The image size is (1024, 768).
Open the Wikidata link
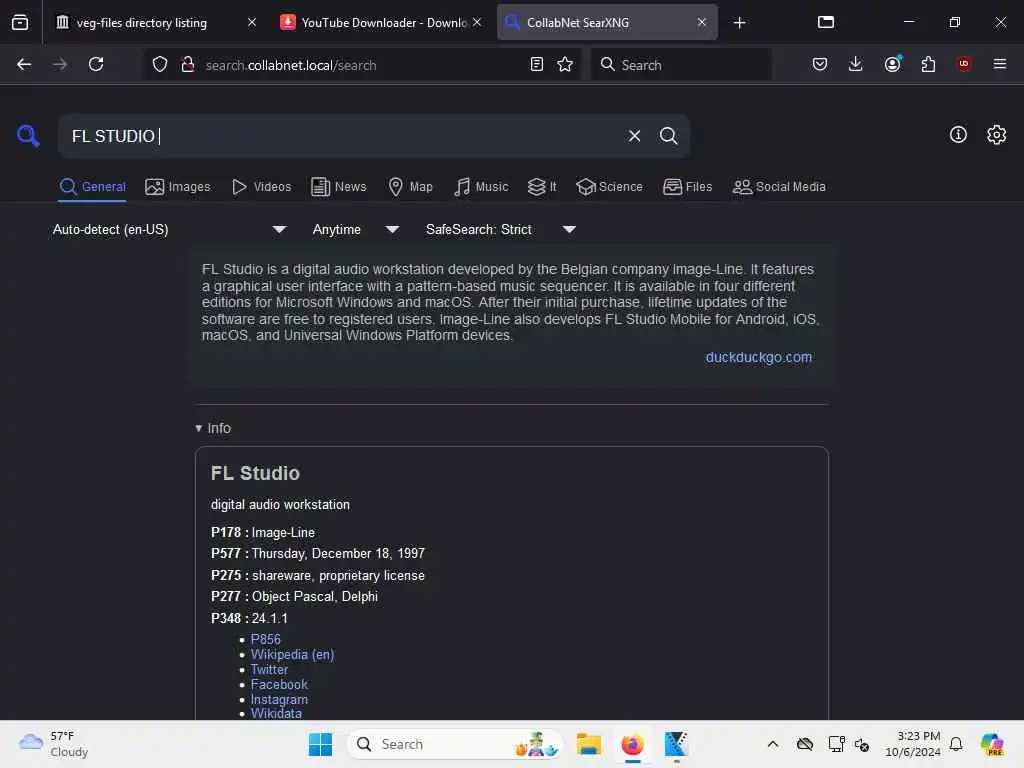276,714
